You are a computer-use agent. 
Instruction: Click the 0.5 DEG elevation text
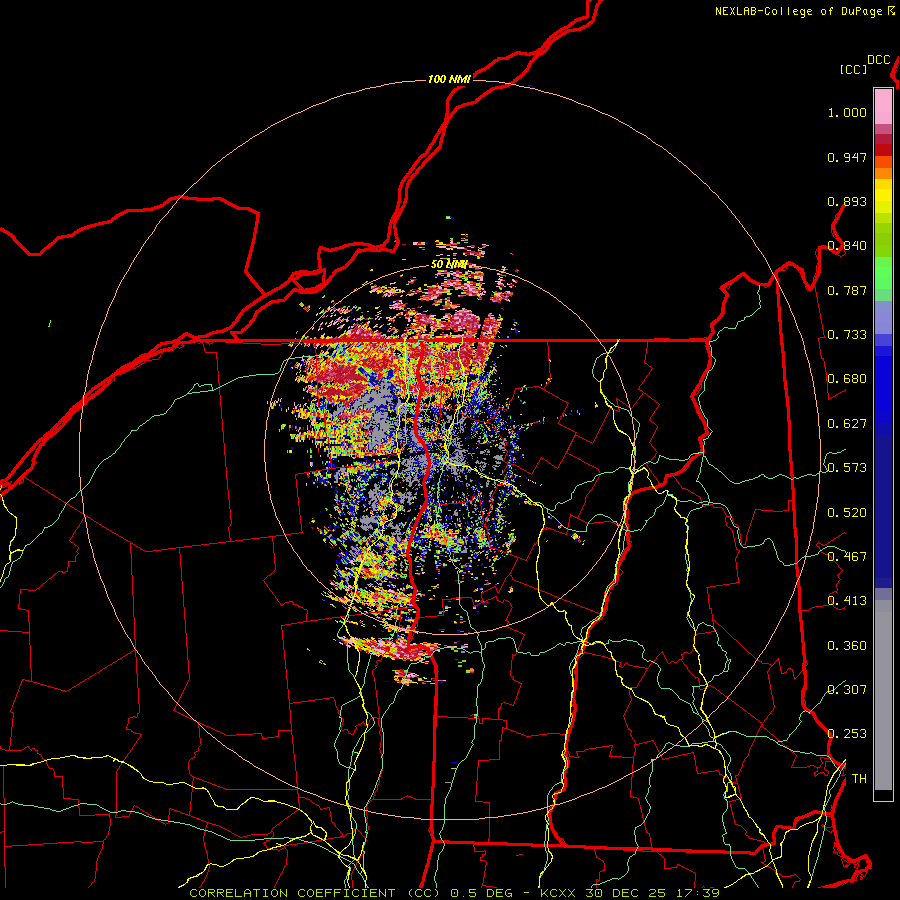click(482, 893)
